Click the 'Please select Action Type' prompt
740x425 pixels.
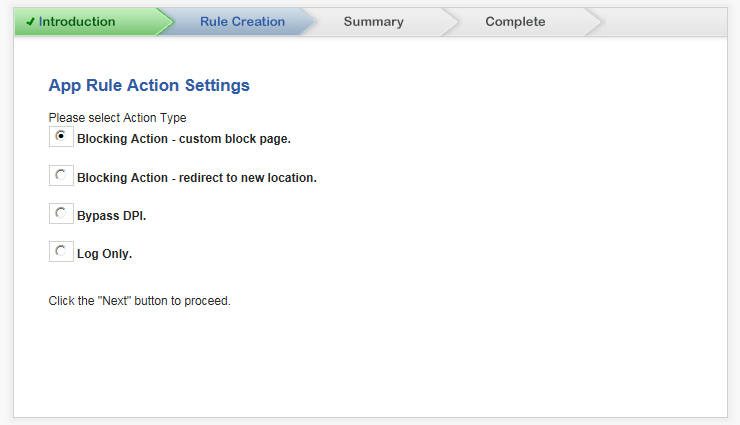click(118, 117)
